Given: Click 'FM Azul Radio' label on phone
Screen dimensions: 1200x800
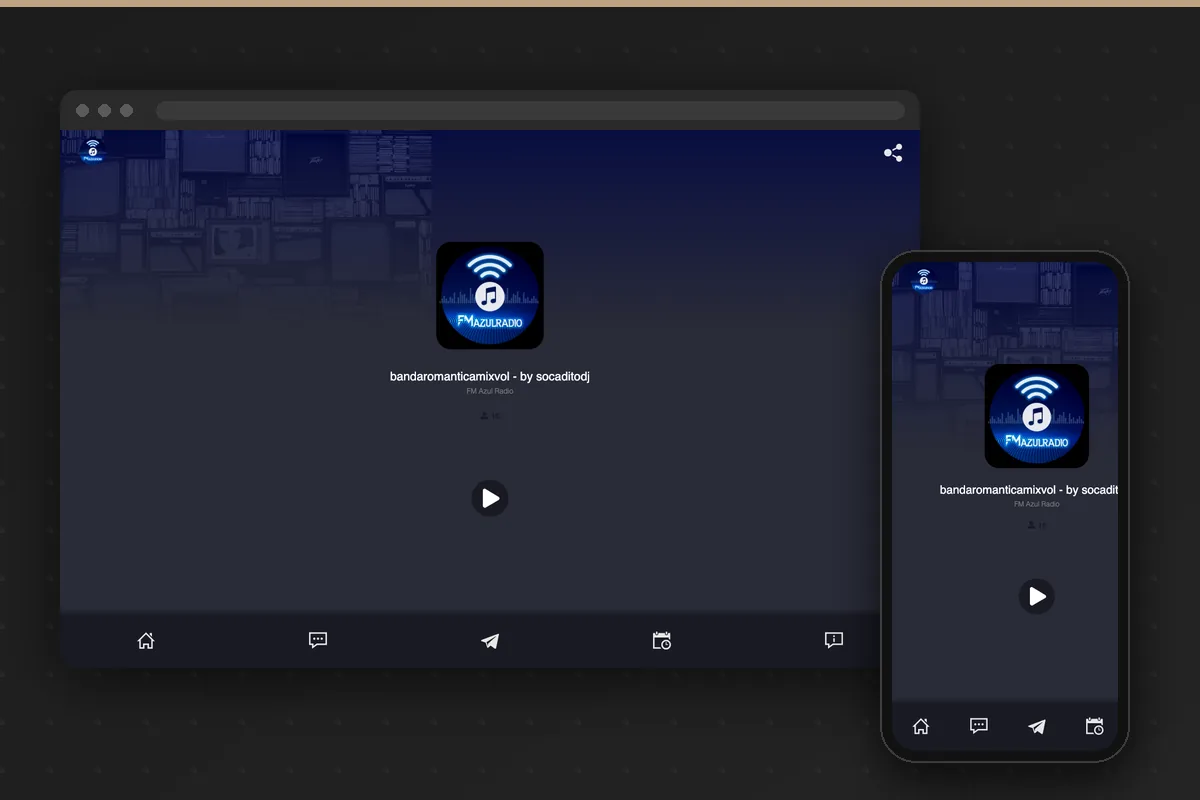Looking at the screenshot, I should (1037, 504).
